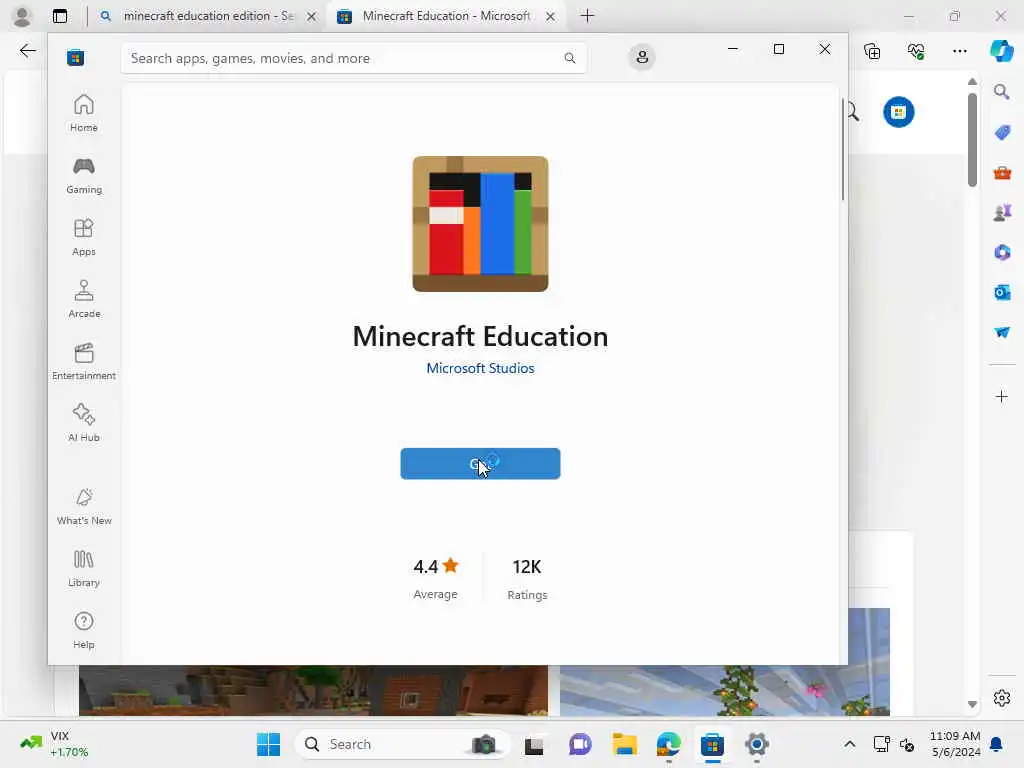This screenshot has width=1024, height=768.
Task: Open Microsoft Studios publisher link
Action: [480, 368]
